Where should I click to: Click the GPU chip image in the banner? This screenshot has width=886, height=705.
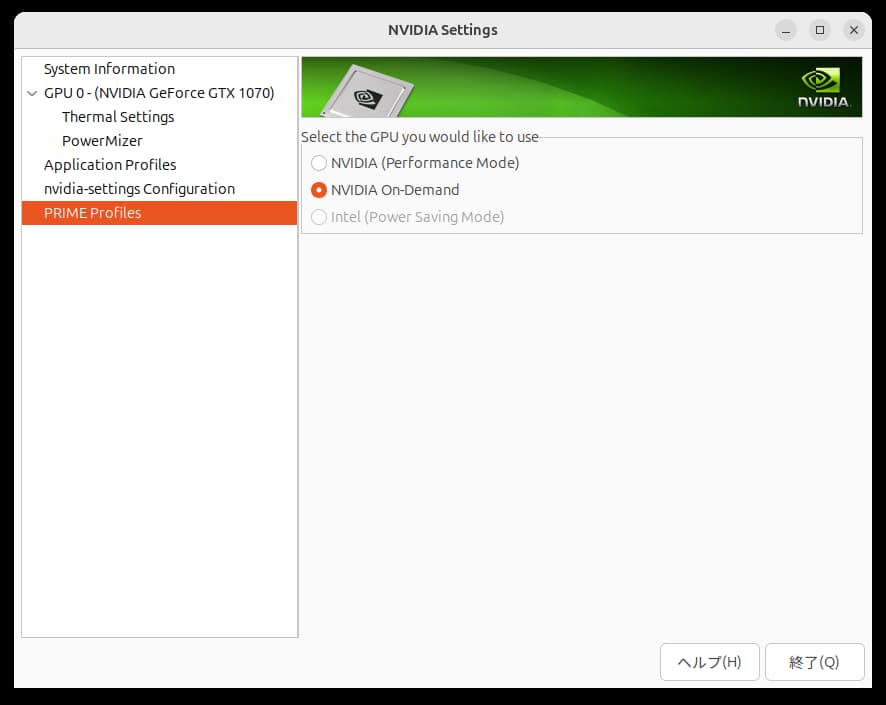click(368, 92)
